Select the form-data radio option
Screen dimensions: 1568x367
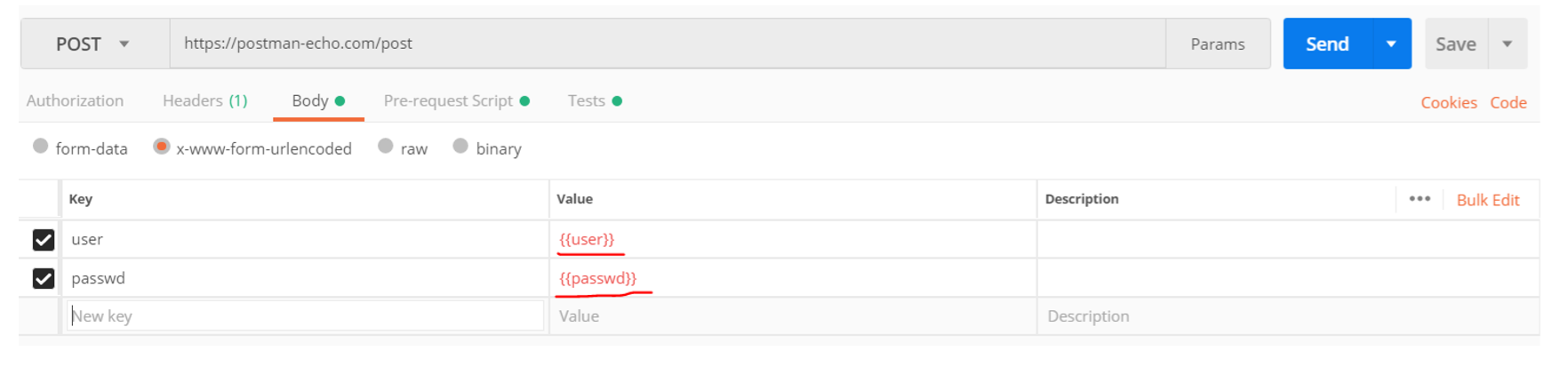click(x=41, y=147)
